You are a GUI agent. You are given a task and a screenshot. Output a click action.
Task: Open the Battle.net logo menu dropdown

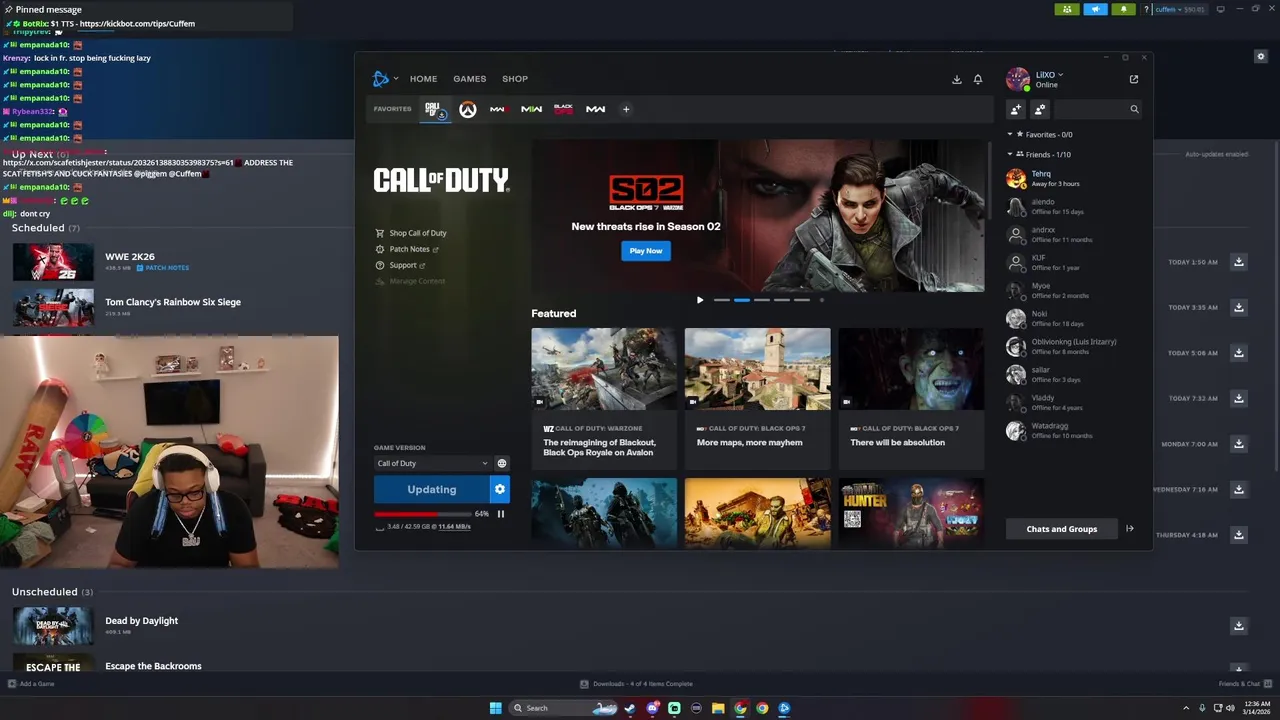tap(385, 79)
